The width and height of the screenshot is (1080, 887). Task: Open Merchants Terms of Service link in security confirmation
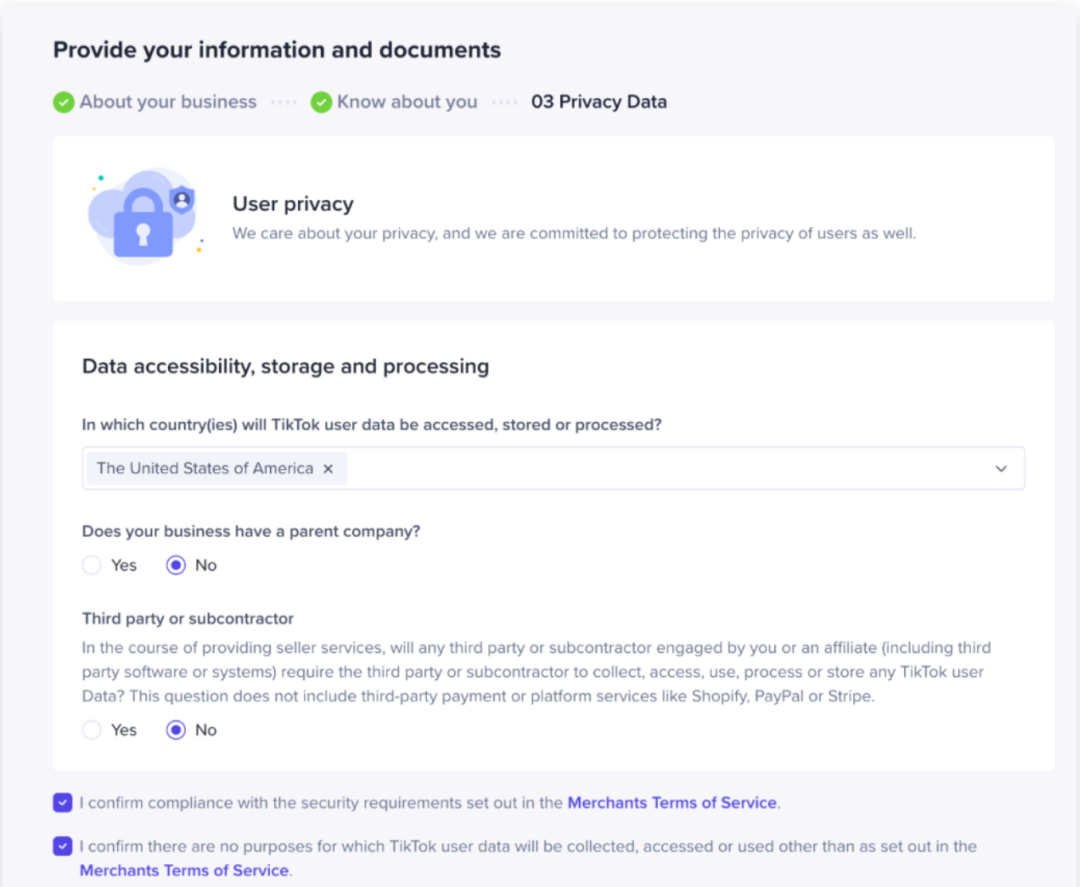(671, 802)
